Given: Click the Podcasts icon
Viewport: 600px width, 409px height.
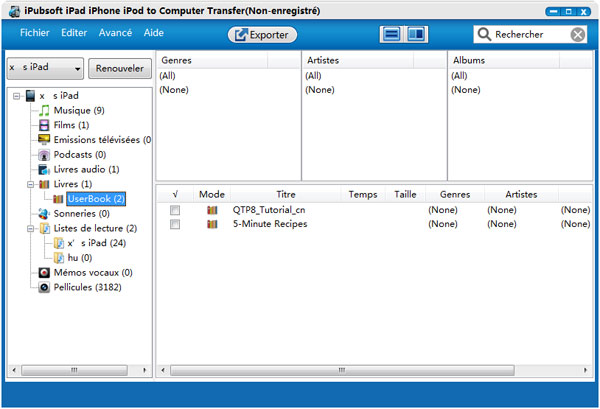Looking at the screenshot, I should (x=44, y=155).
